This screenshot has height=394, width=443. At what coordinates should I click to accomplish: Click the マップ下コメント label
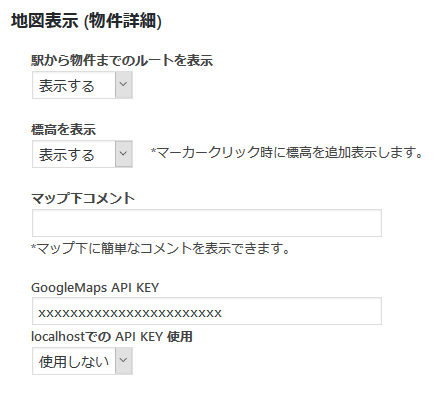click(83, 198)
